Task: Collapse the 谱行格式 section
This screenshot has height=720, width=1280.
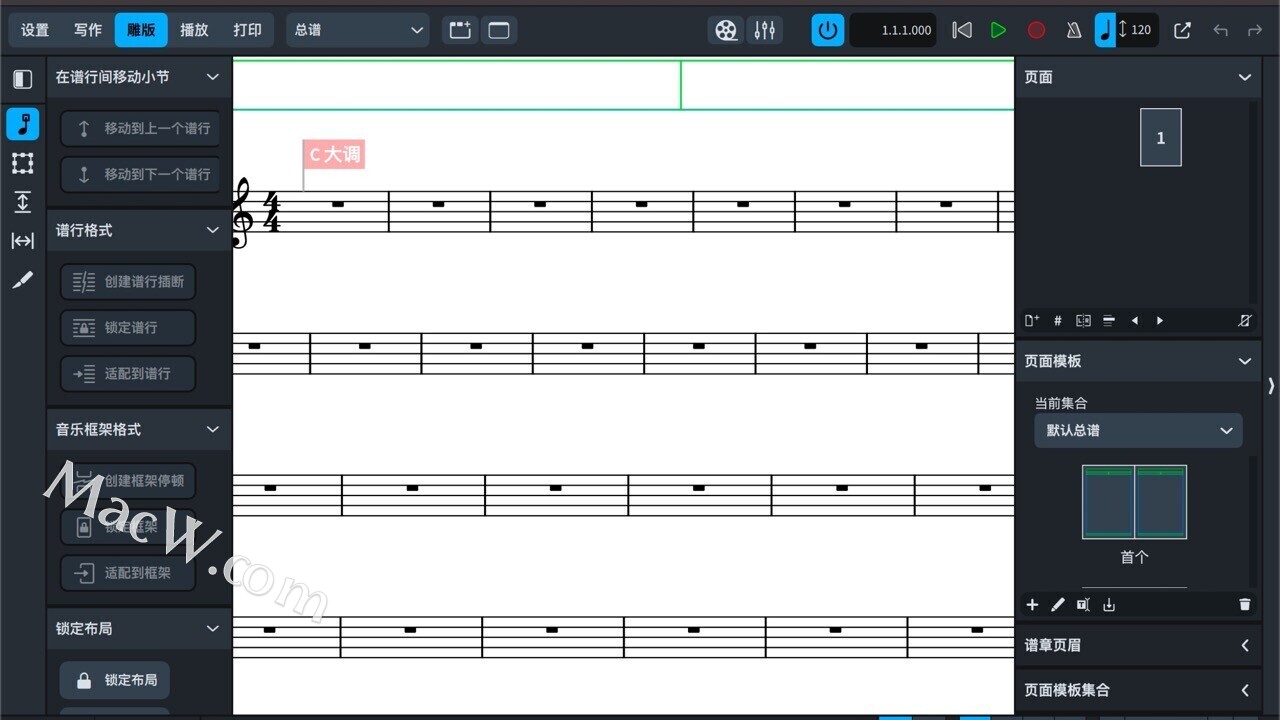Action: 212,230
